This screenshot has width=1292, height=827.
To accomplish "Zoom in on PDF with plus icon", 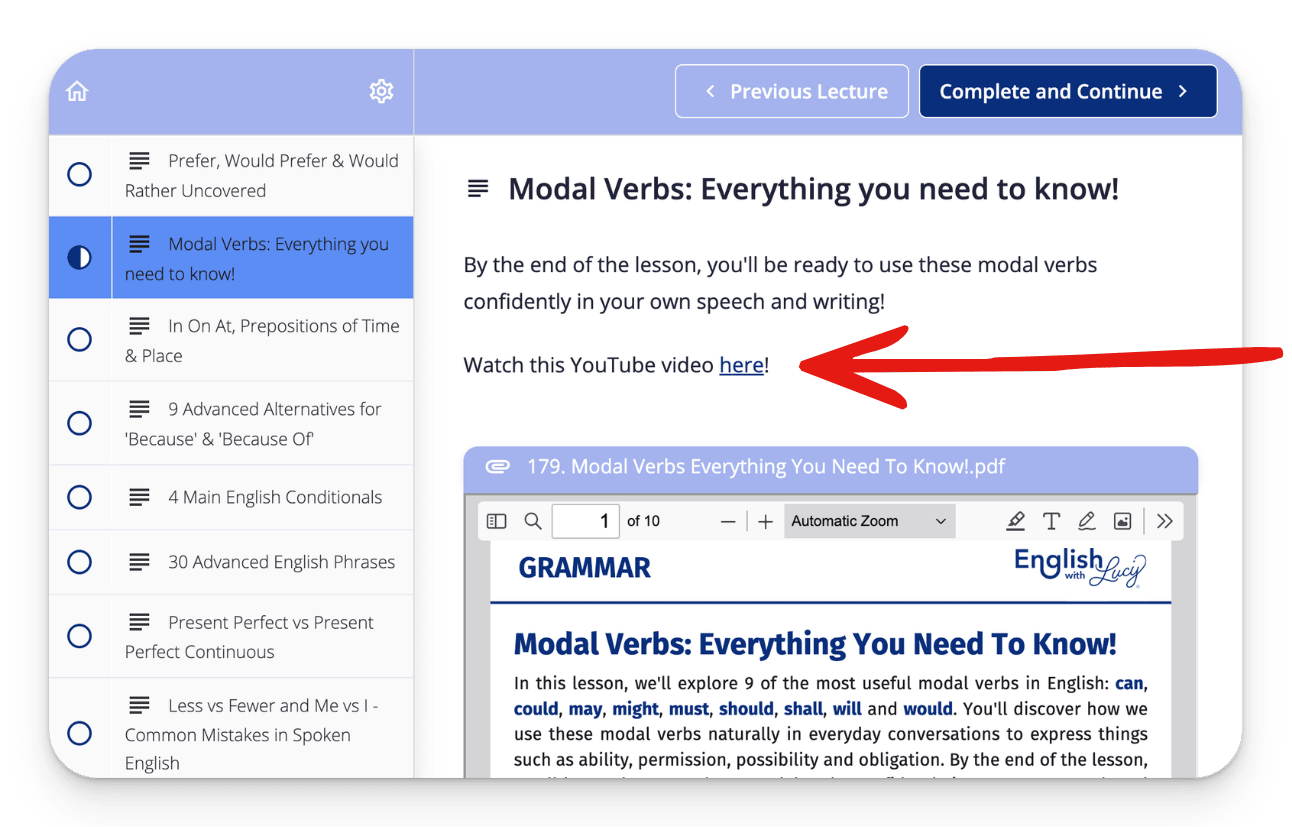I will (765, 521).
